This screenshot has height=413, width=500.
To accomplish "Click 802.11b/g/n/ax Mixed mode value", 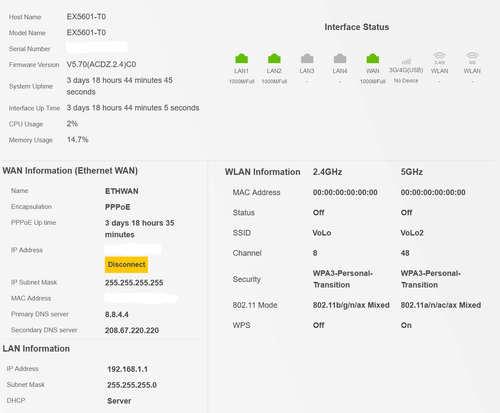I will point(351,305).
